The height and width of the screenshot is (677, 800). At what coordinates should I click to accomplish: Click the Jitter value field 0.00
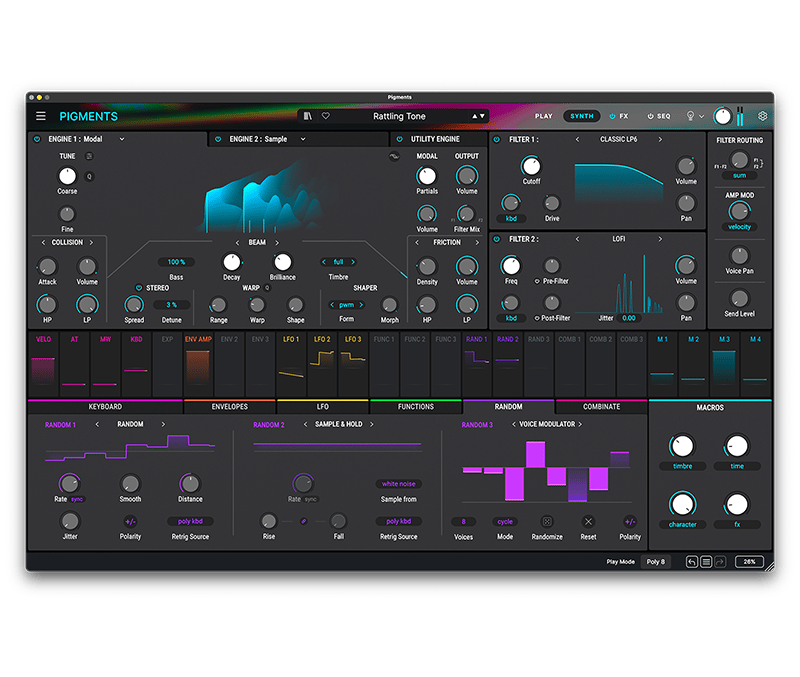[629, 318]
